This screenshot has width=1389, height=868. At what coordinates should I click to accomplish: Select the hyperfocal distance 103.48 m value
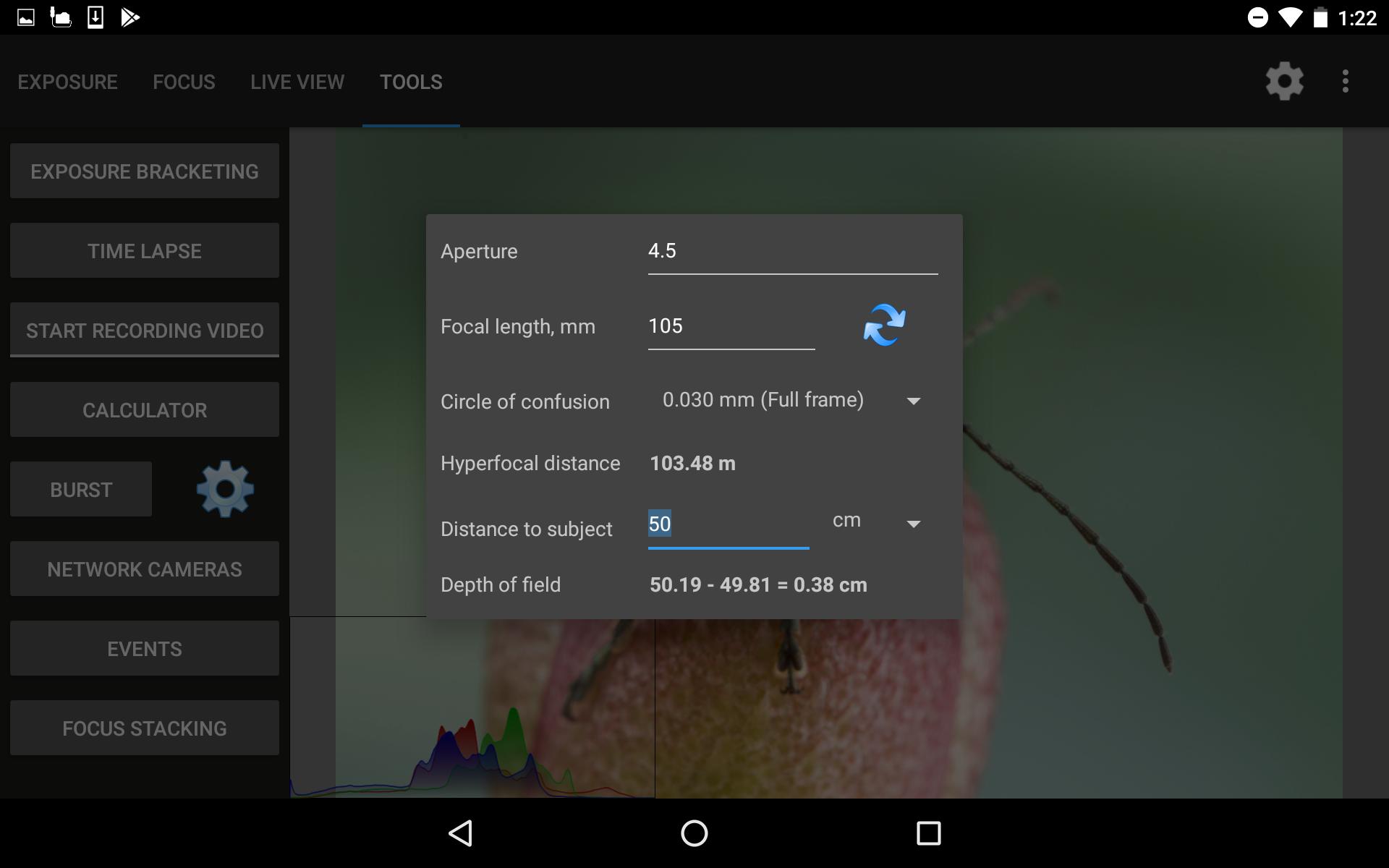(692, 463)
